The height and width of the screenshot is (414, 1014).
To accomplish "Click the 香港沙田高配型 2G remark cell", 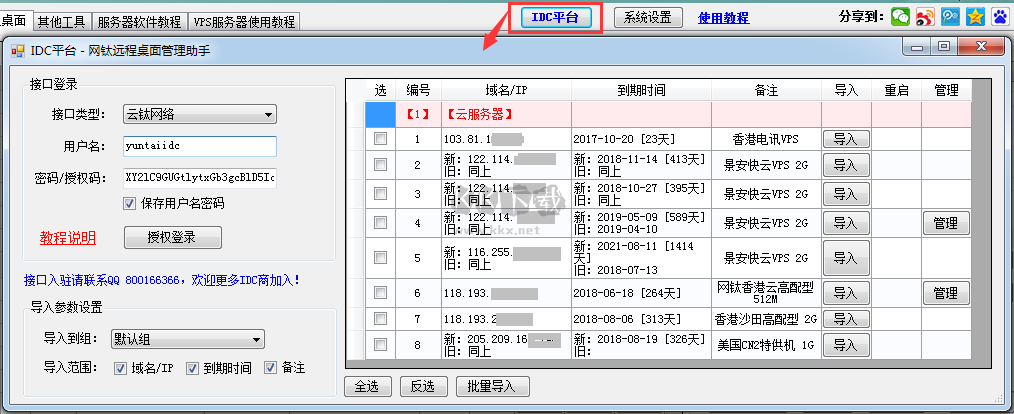I will click(766, 318).
